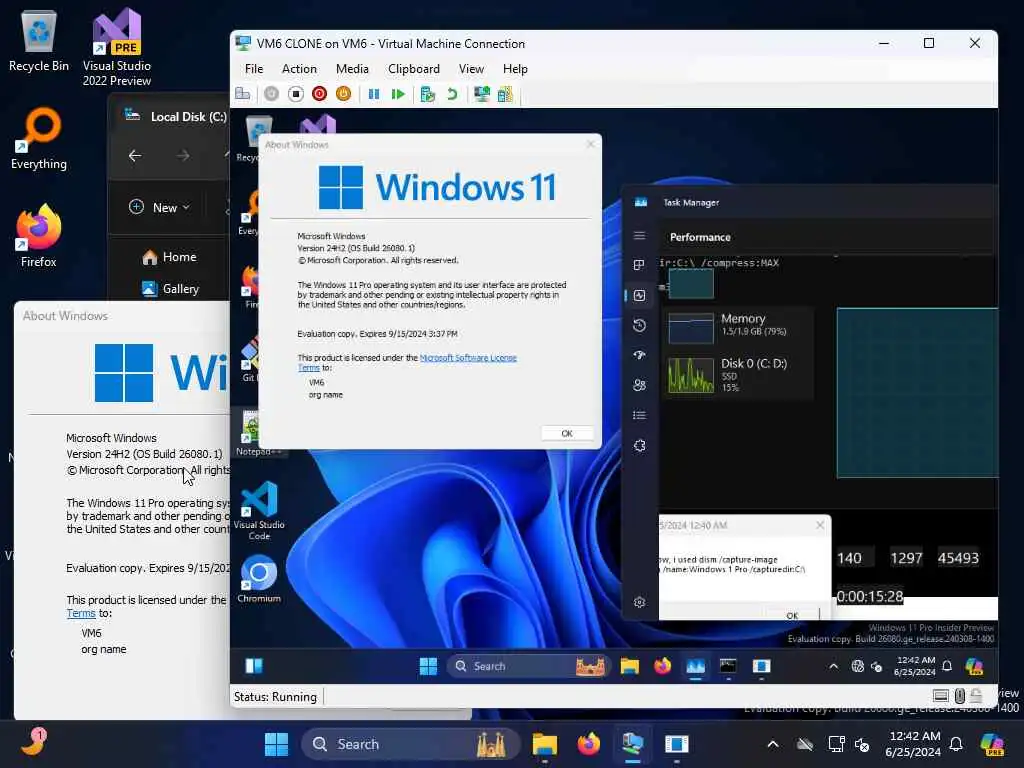Viewport: 1024px width, 768px height.
Task: Select Disk 0 (C: D:) performance entry
Action: coord(738,375)
